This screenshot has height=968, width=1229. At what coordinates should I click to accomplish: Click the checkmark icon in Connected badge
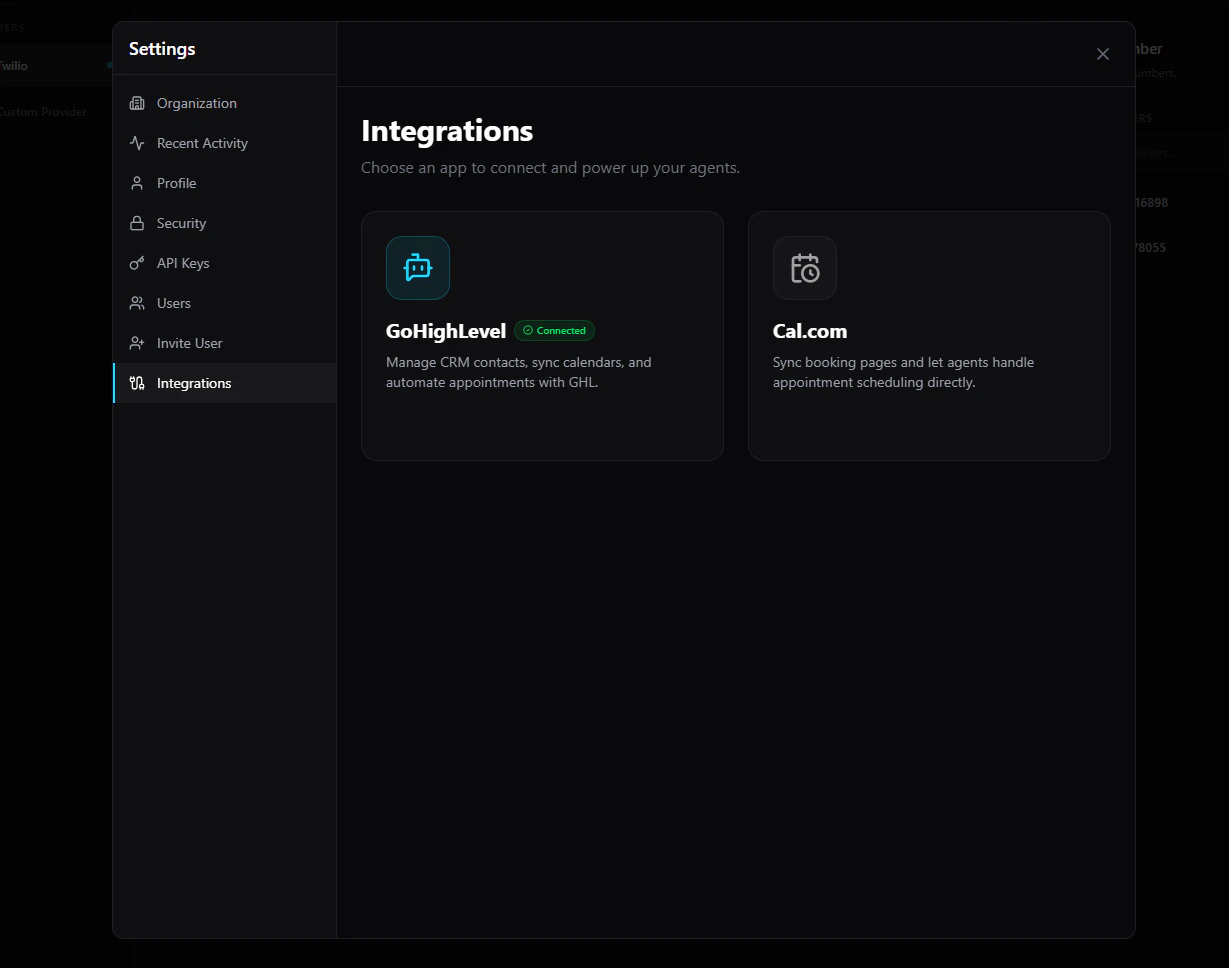coord(528,331)
